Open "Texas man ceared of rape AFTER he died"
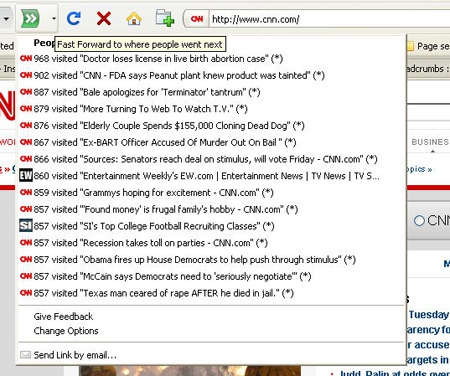Image resolution: width=450 pixels, height=376 pixels. [x=212, y=293]
